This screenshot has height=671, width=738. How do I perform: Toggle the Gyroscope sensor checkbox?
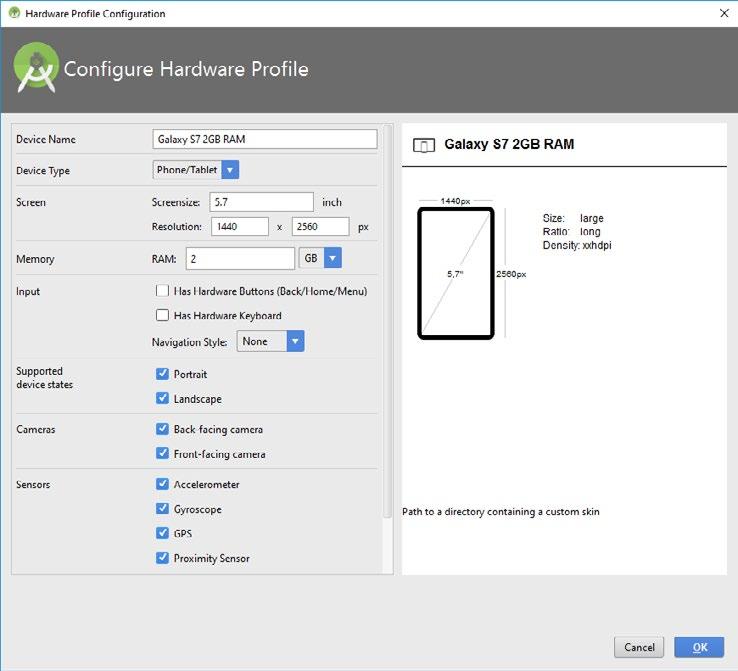point(162,508)
